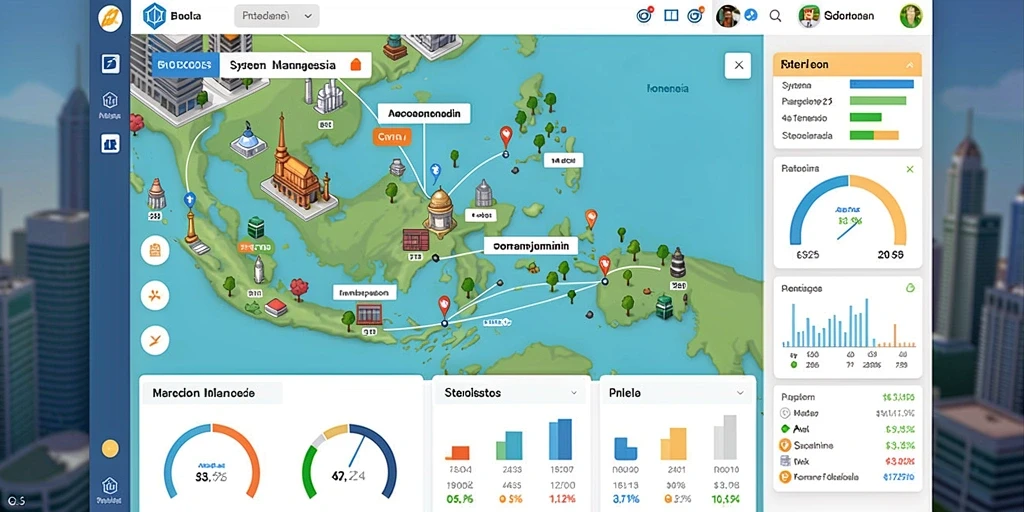Image resolution: width=1024 pixels, height=512 pixels.
Task: Click the yellow dot indicator in the sidebar
Action: 110,448
